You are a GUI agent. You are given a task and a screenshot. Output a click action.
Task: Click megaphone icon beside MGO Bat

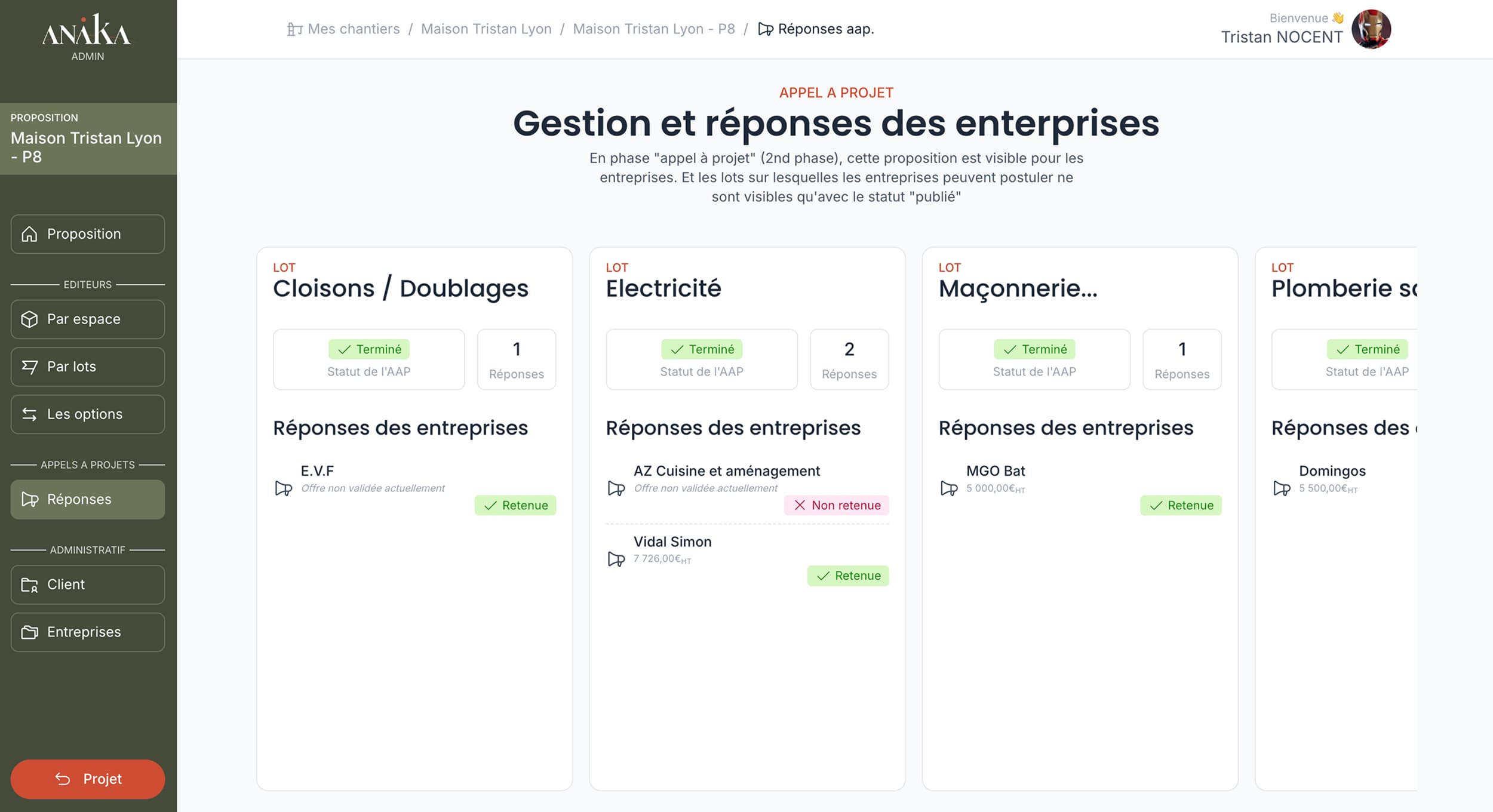pos(949,488)
